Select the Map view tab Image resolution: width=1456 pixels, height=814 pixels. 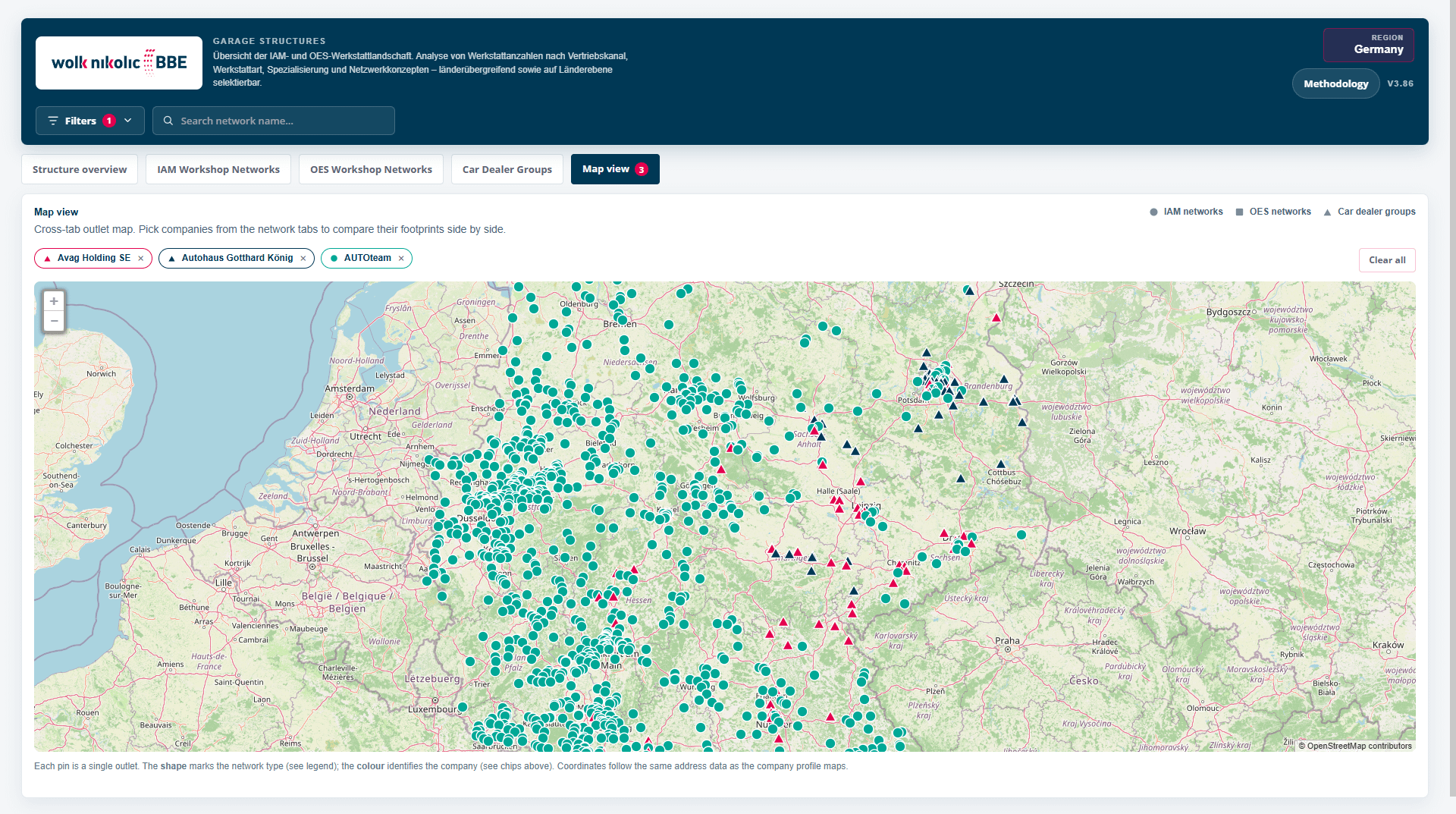[x=615, y=169]
